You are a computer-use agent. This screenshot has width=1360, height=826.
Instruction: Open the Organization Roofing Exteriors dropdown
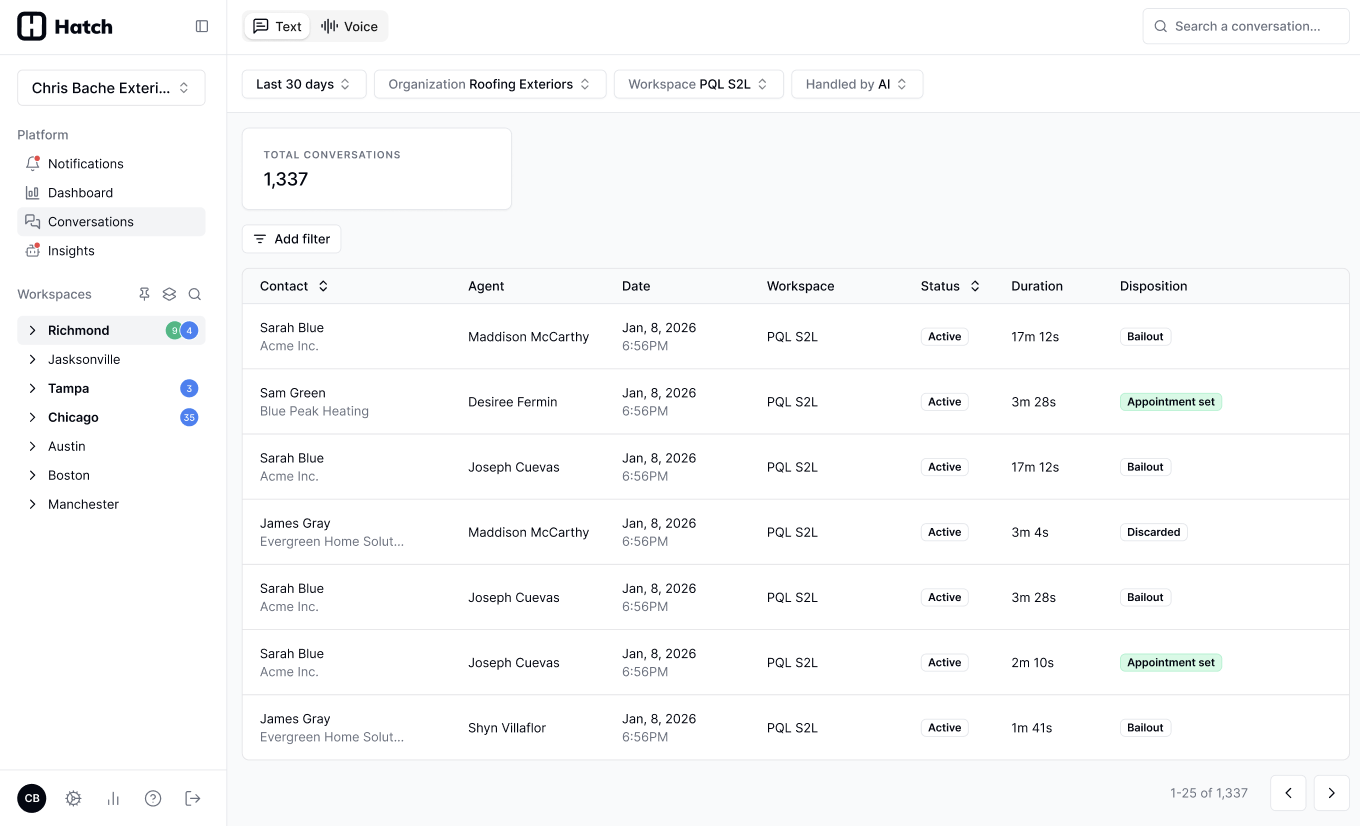[490, 84]
